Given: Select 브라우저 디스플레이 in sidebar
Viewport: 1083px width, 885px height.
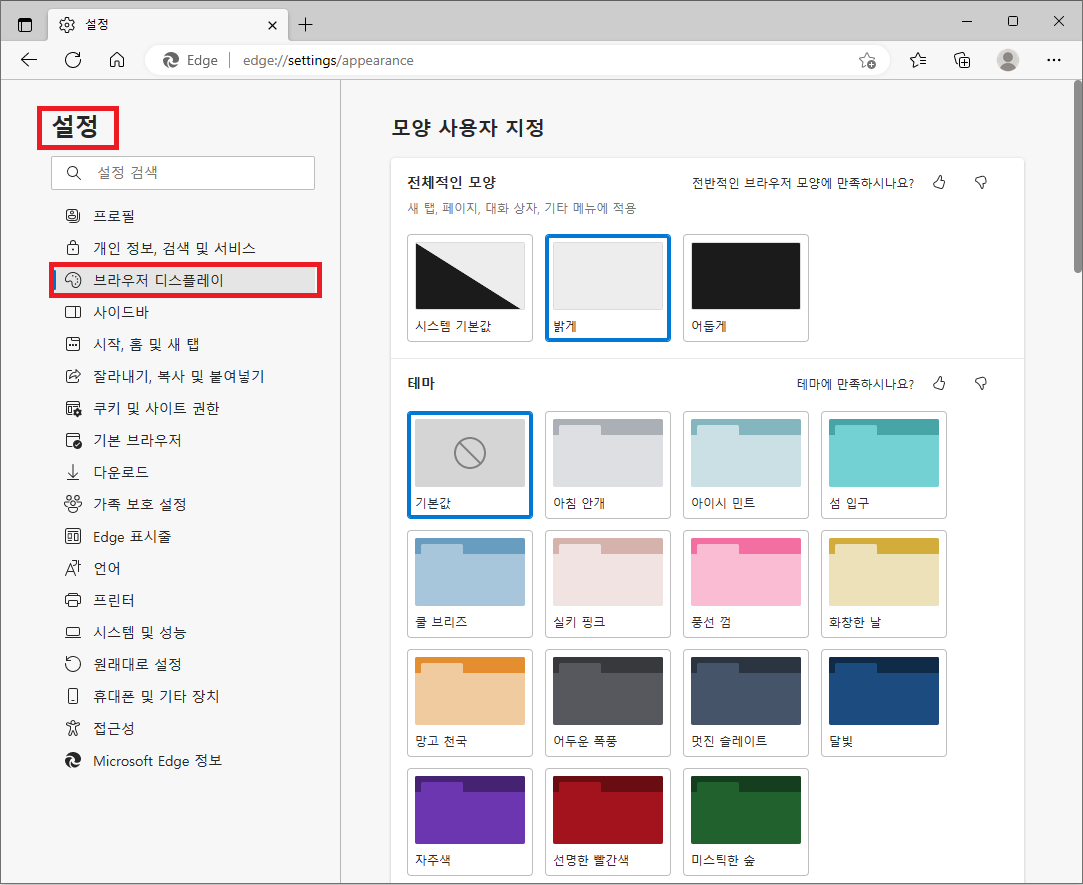Looking at the screenshot, I should pos(184,280).
